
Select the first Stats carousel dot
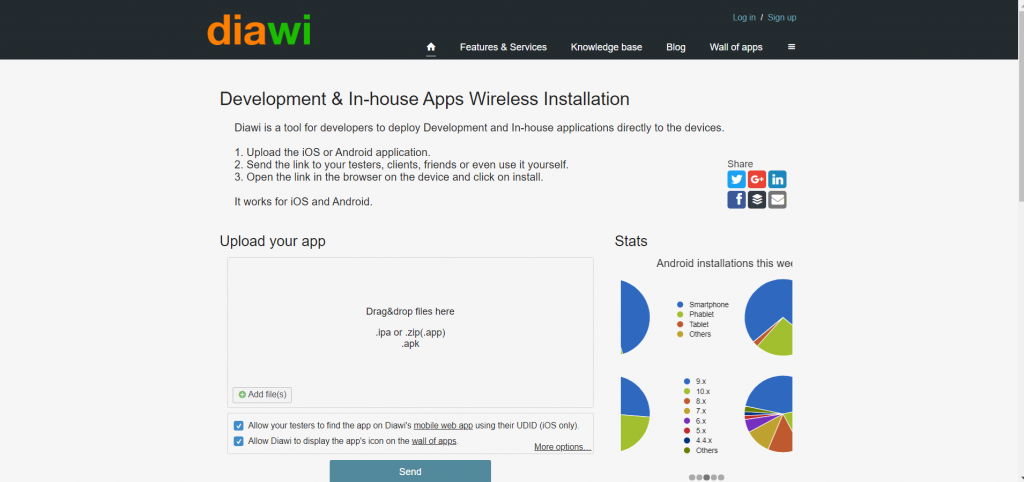692,477
